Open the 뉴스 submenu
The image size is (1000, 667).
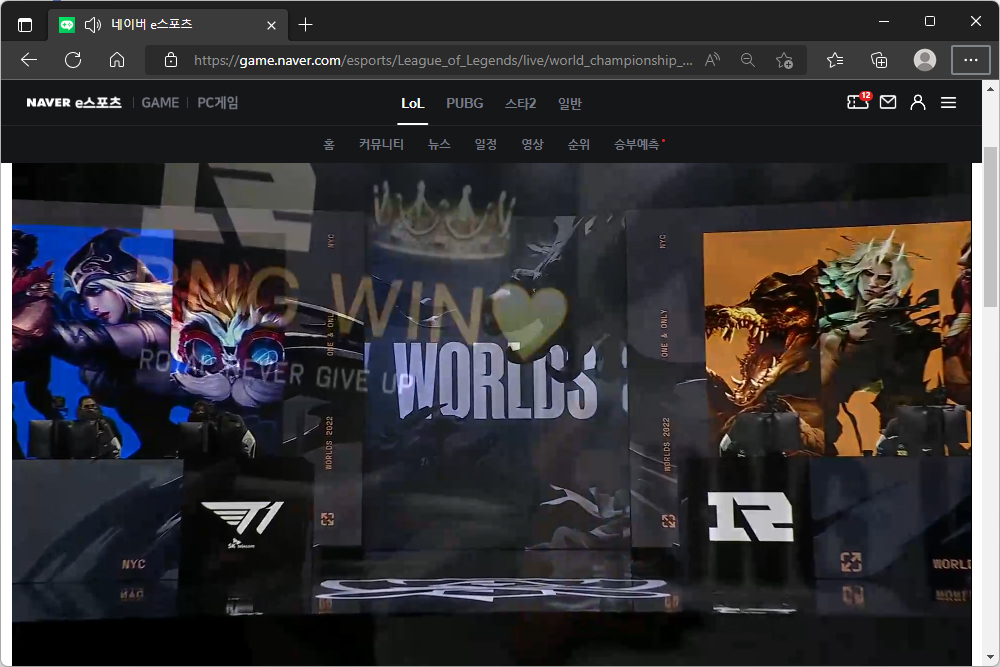439,145
